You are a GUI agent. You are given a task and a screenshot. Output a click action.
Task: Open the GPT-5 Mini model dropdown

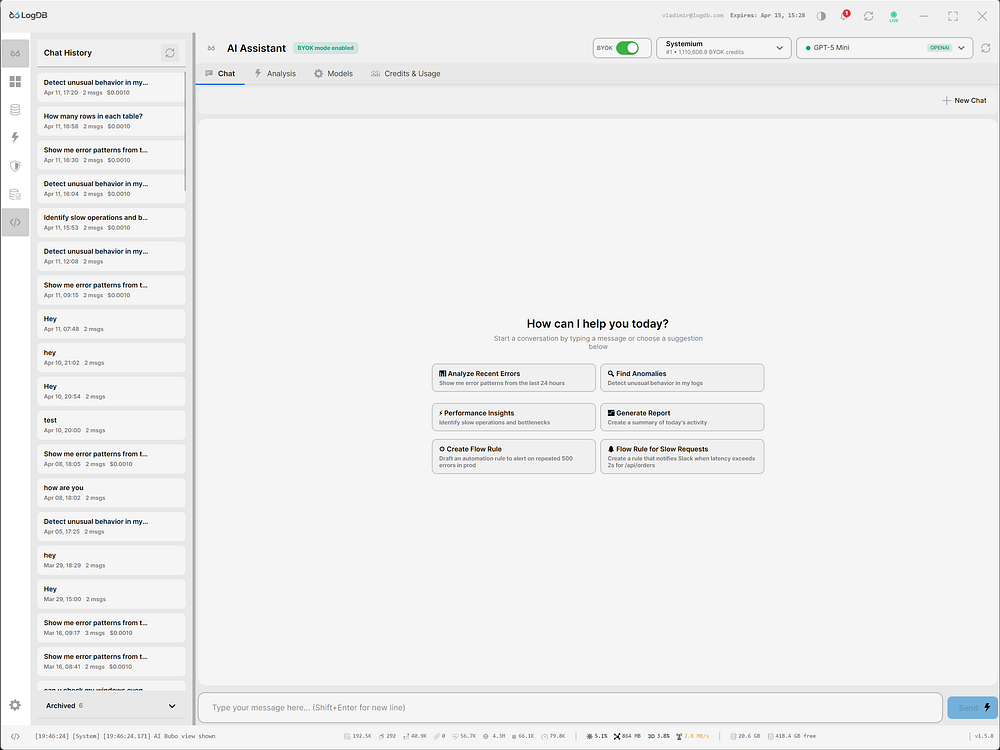point(884,48)
